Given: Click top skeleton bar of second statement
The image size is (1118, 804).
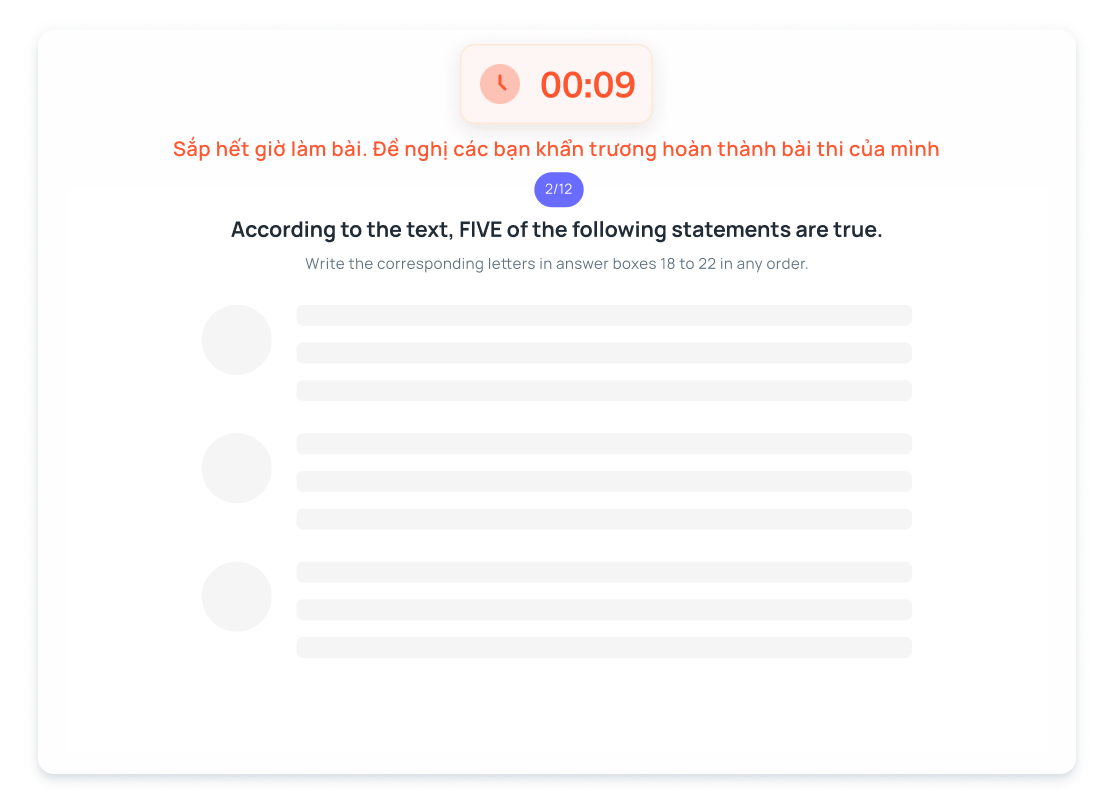Looking at the screenshot, I should [x=604, y=443].
